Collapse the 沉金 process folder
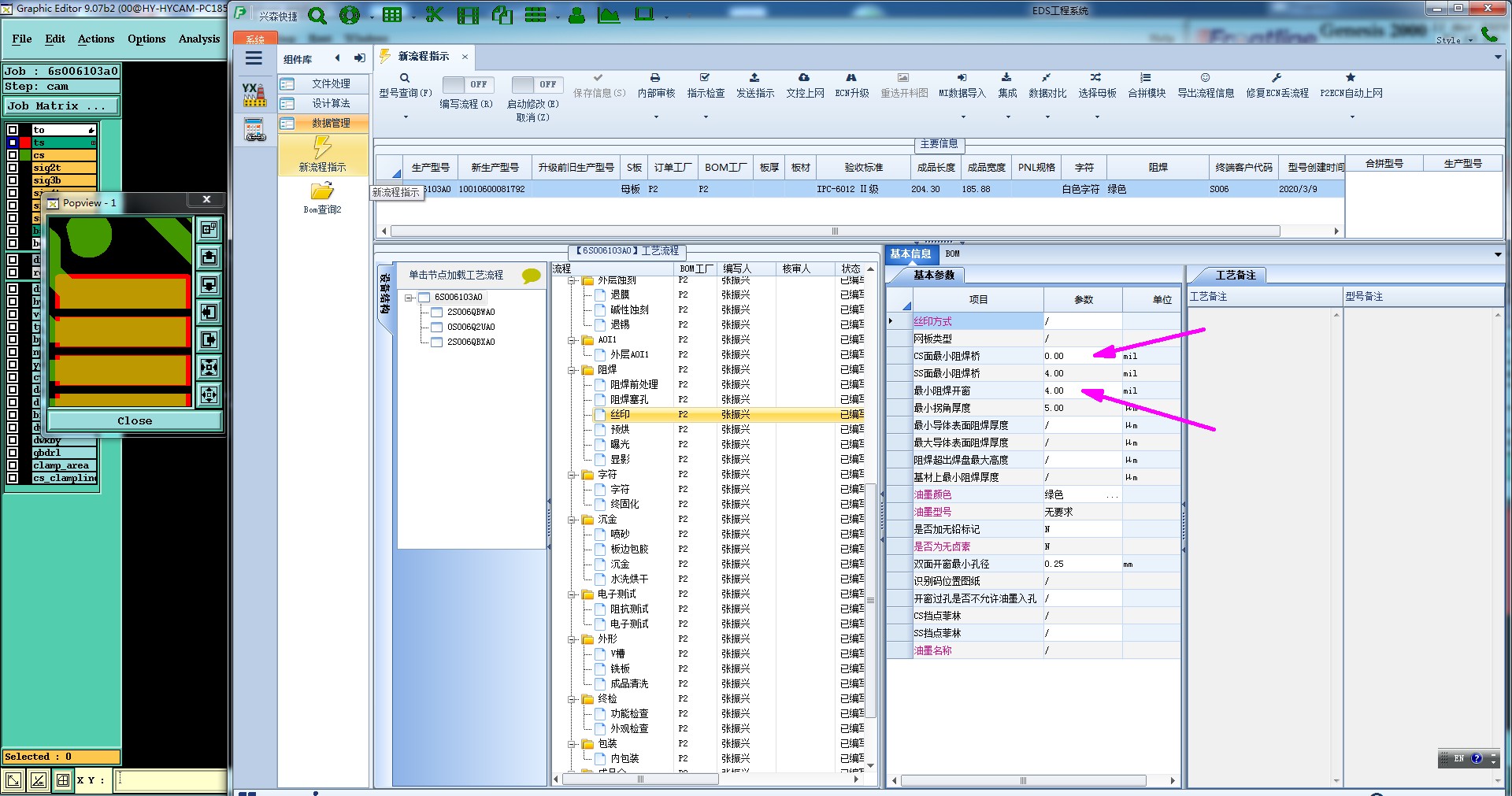The width and height of the screenshot is (1512, 796). tap(572, 520)
